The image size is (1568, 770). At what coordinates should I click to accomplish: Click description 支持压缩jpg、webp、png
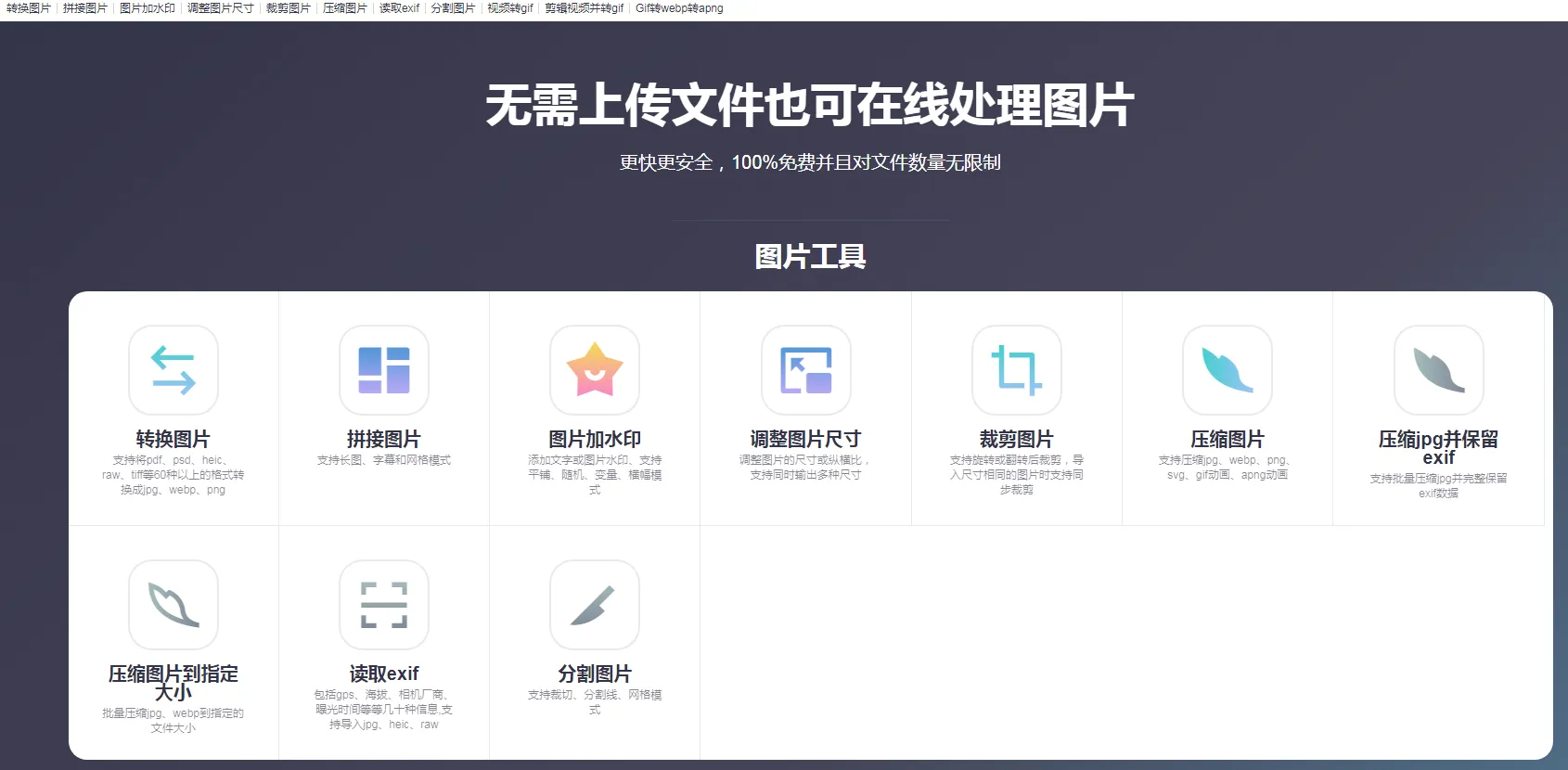(1227, 468)
